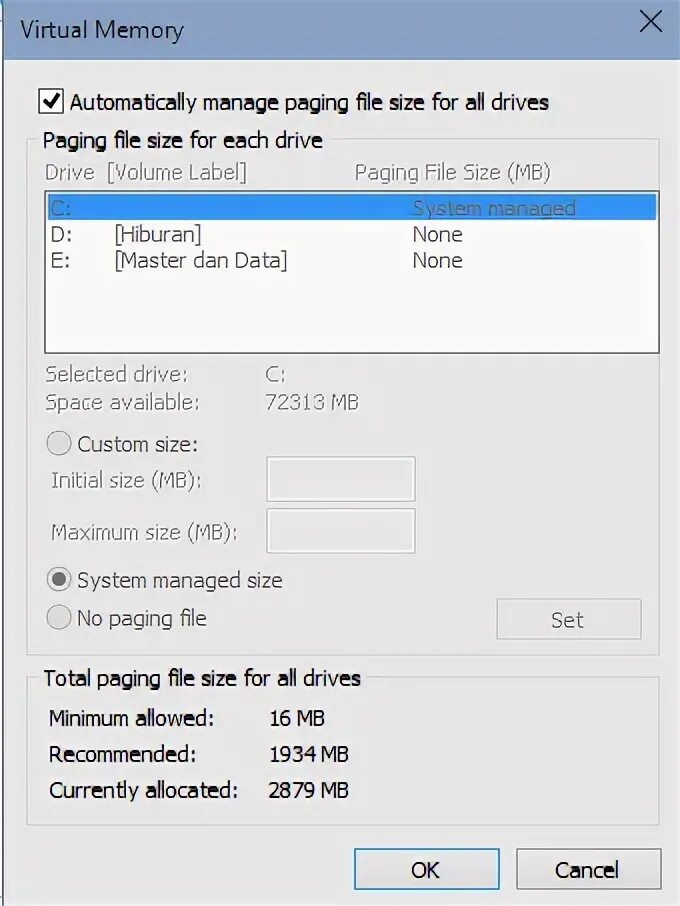Click the Currently allocated 2879 MB value
The height and width of the screenshot is (906, 680).
point(309,790)
